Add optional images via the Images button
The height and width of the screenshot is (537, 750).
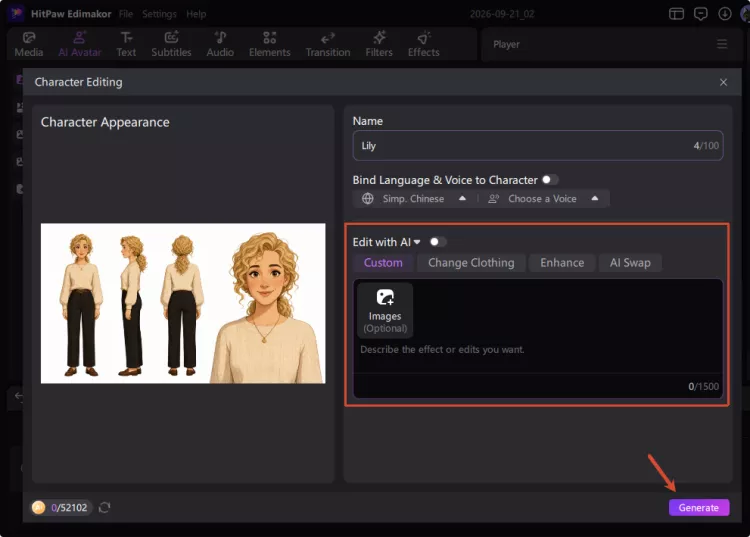(x=385, y=310)
